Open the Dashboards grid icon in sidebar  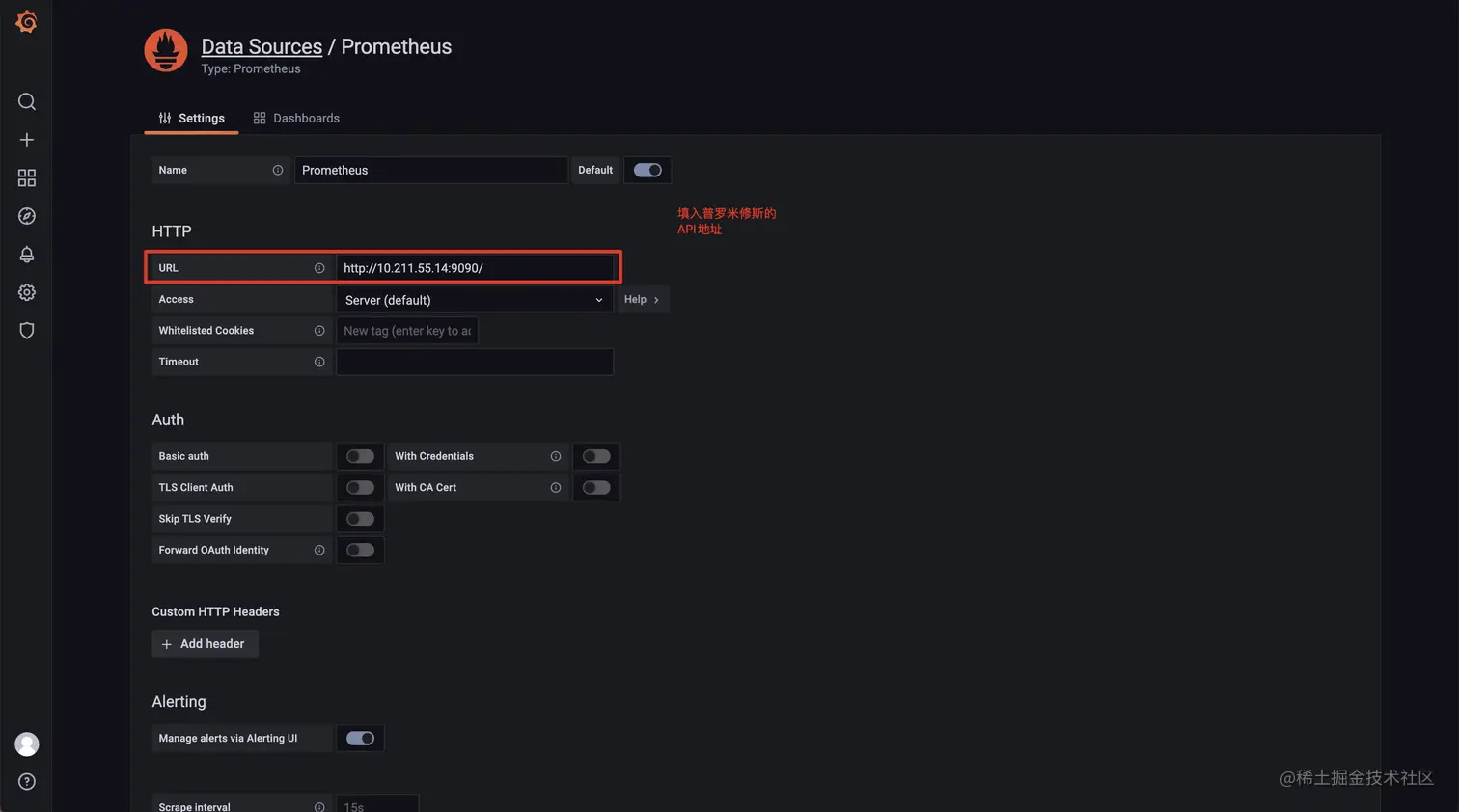pyautogui.click(x=27, y=177)
